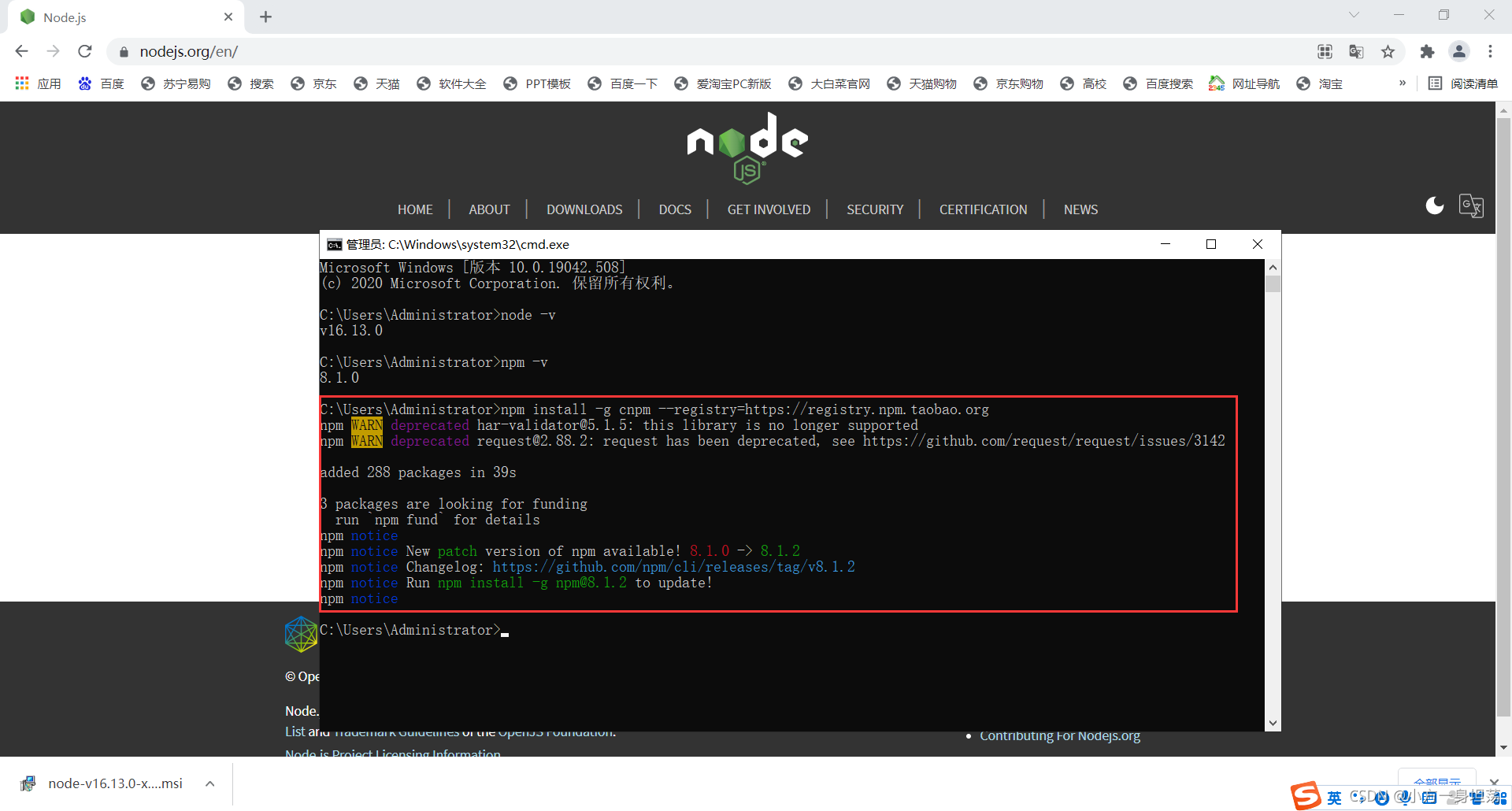Open ABOUT in Node.js nav

tap(489, 209)
